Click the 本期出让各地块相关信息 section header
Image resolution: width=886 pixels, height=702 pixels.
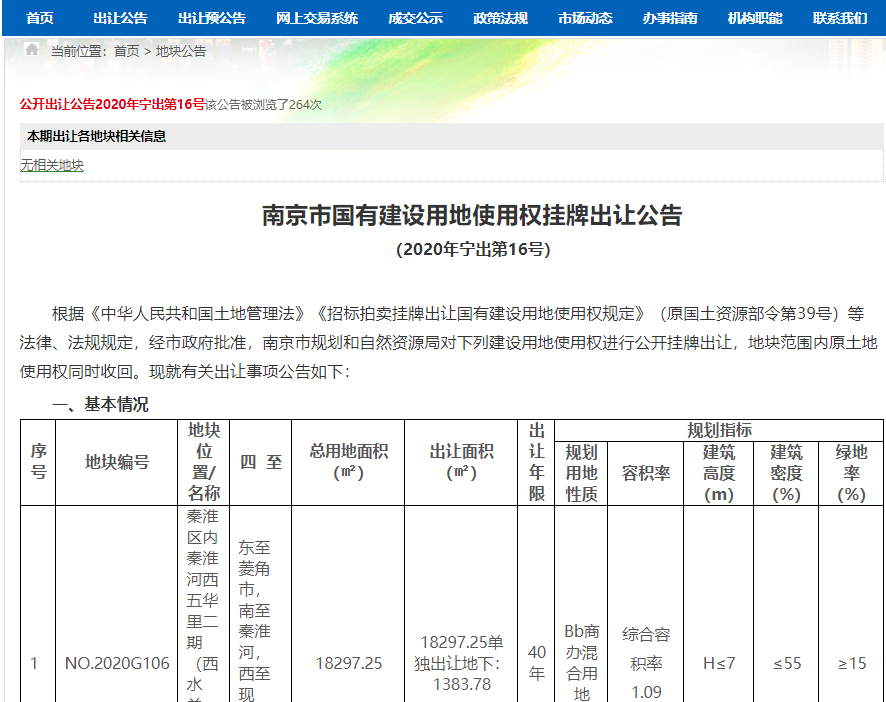96,136
